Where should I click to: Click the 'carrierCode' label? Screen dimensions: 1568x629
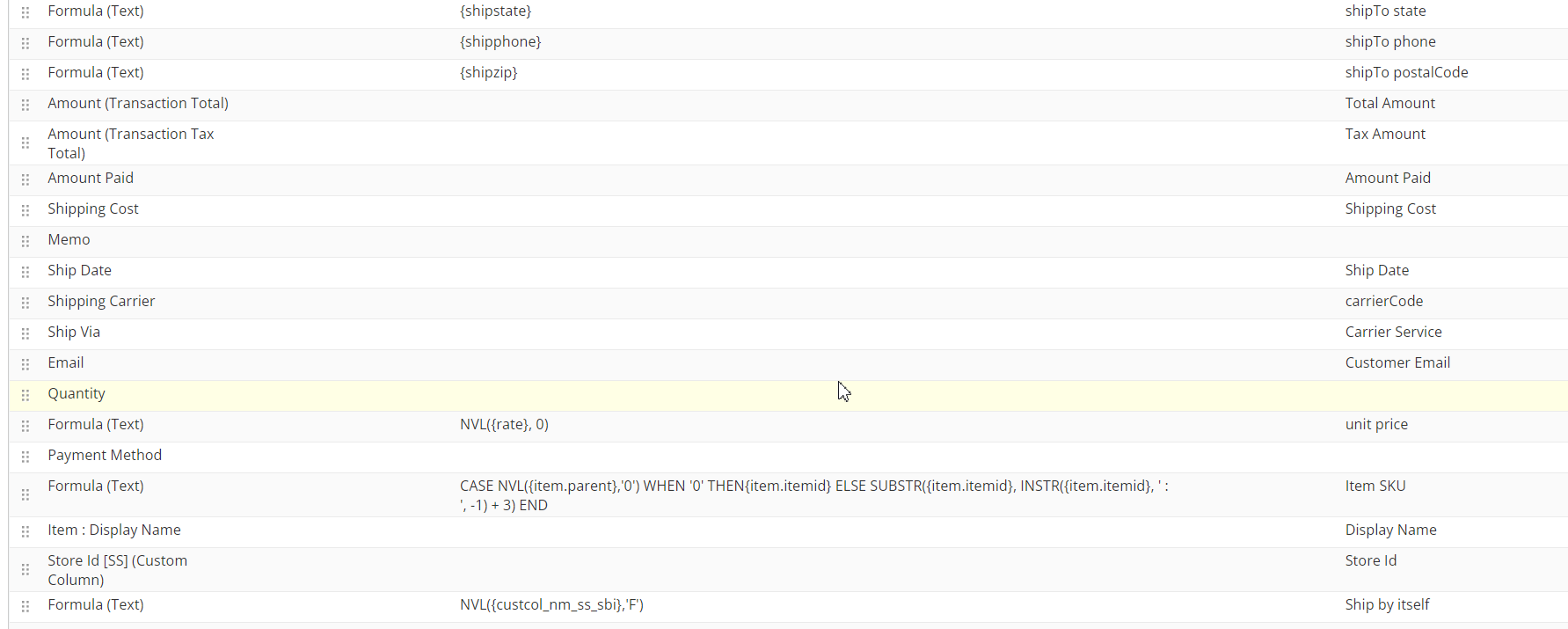click(1383, 302)
